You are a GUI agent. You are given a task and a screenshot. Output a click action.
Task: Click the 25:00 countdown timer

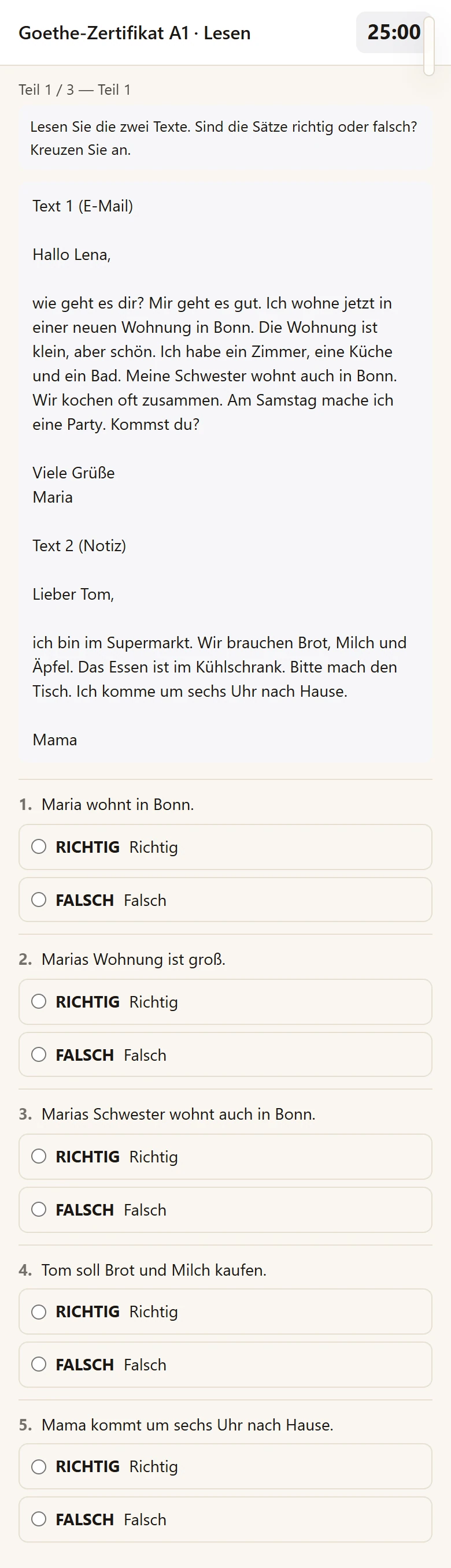pos(394,32)
